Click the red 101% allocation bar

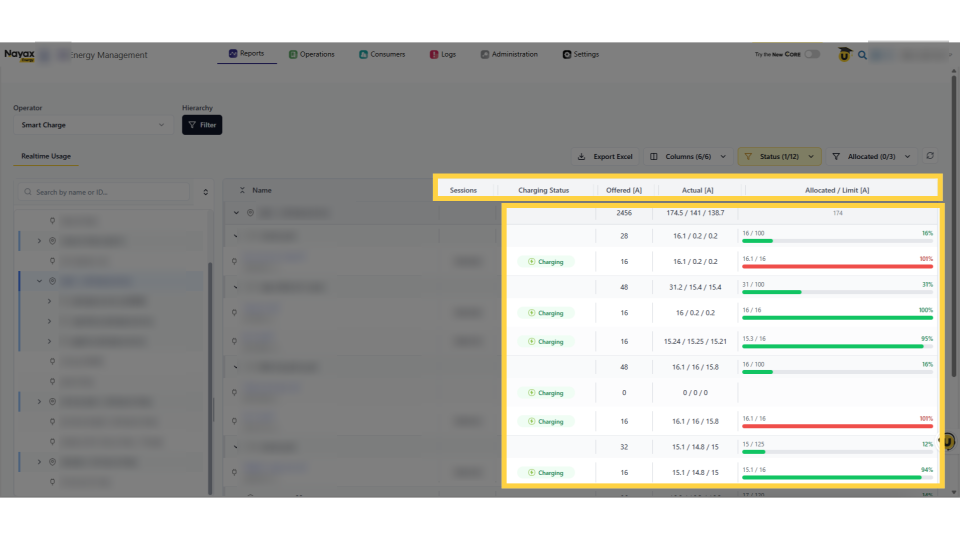click(837, 266)
